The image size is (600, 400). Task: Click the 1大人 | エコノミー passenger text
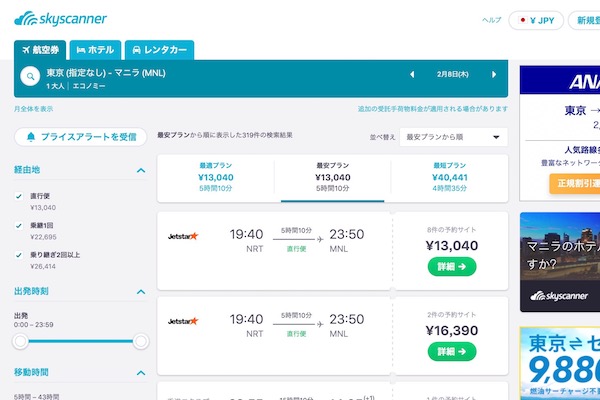click(76, 86)
